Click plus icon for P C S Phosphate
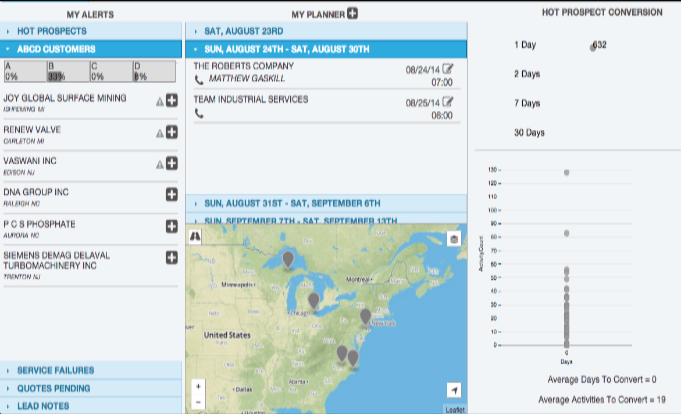Screen dimensions: 681x415 coord(172,226)
